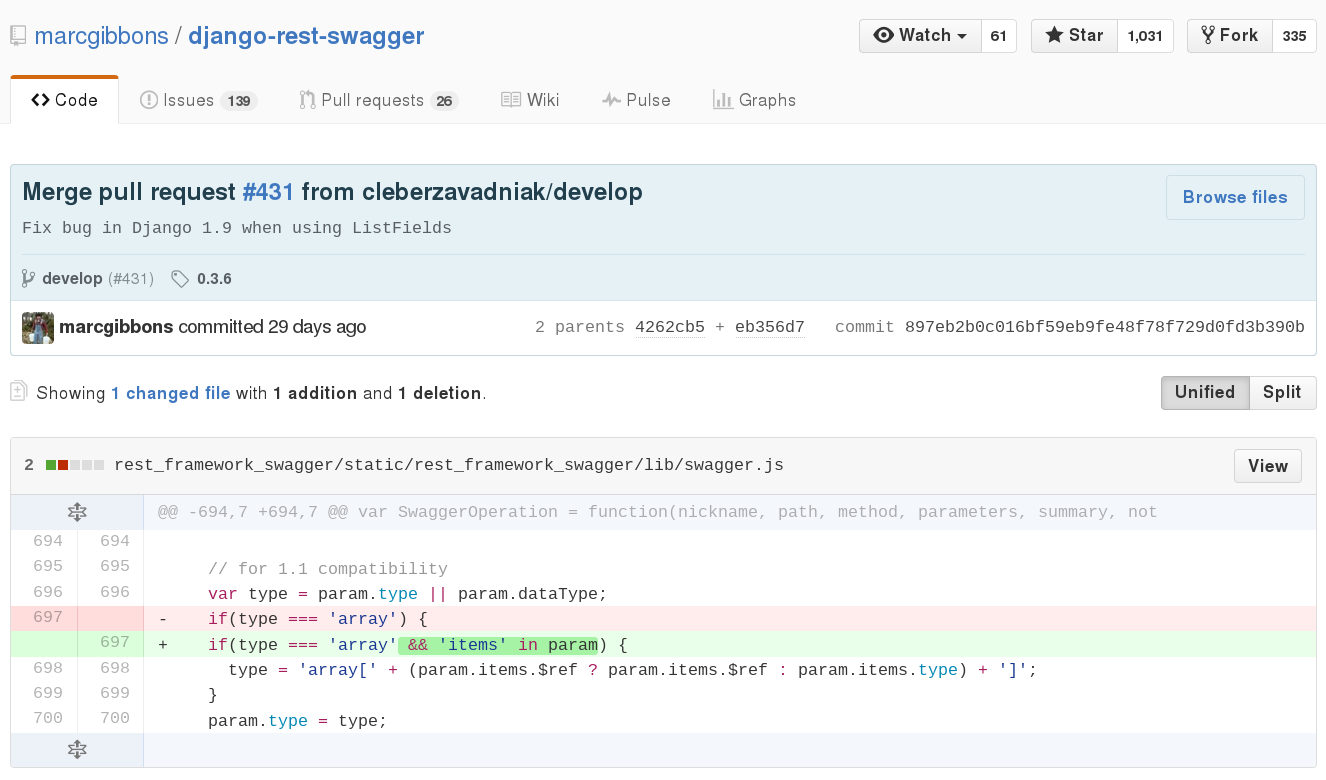Click the (#431) text next to develop
The image size is (1326, 780).
(x=131, y=278)
